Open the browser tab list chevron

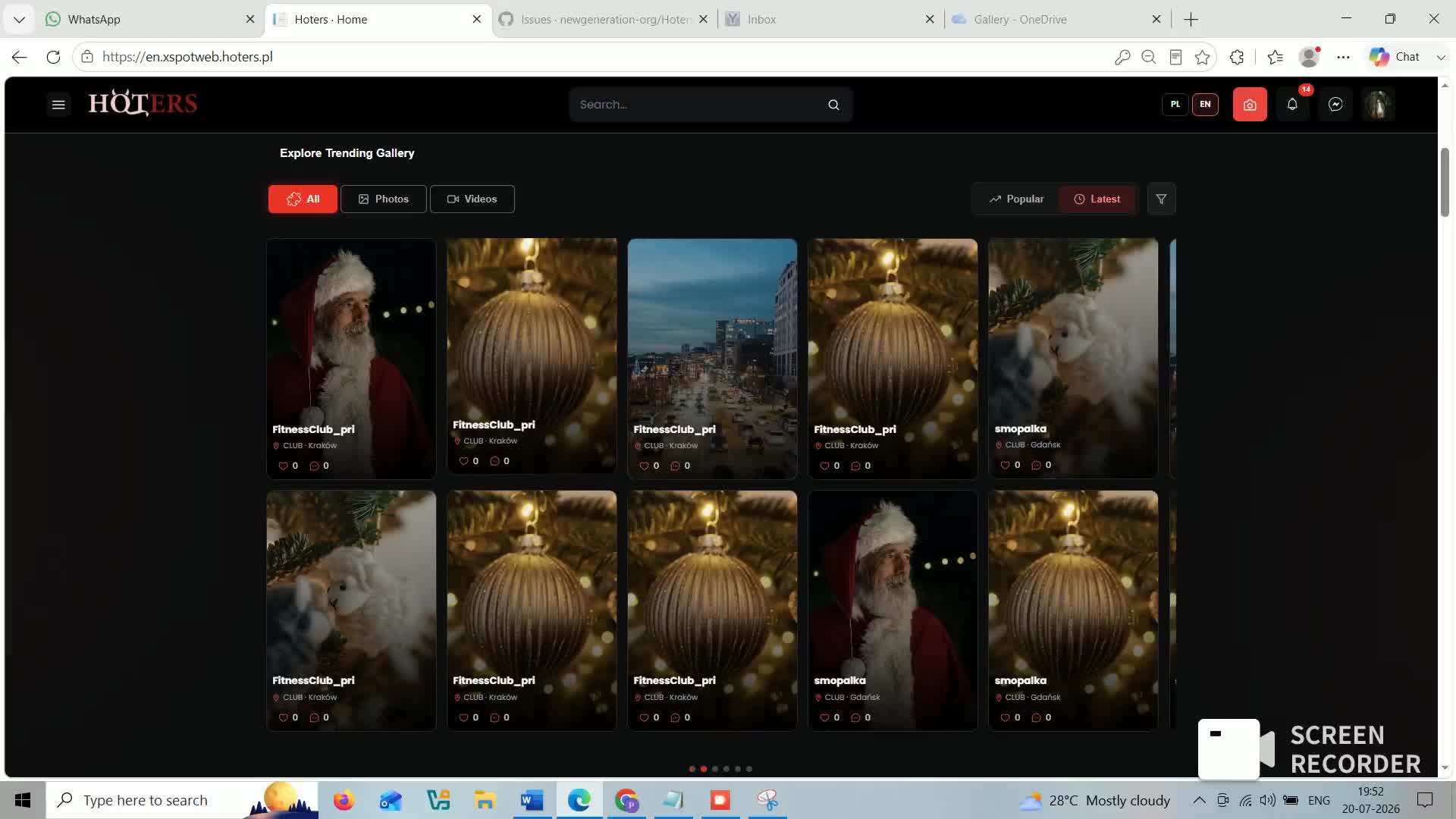[19, 20]
